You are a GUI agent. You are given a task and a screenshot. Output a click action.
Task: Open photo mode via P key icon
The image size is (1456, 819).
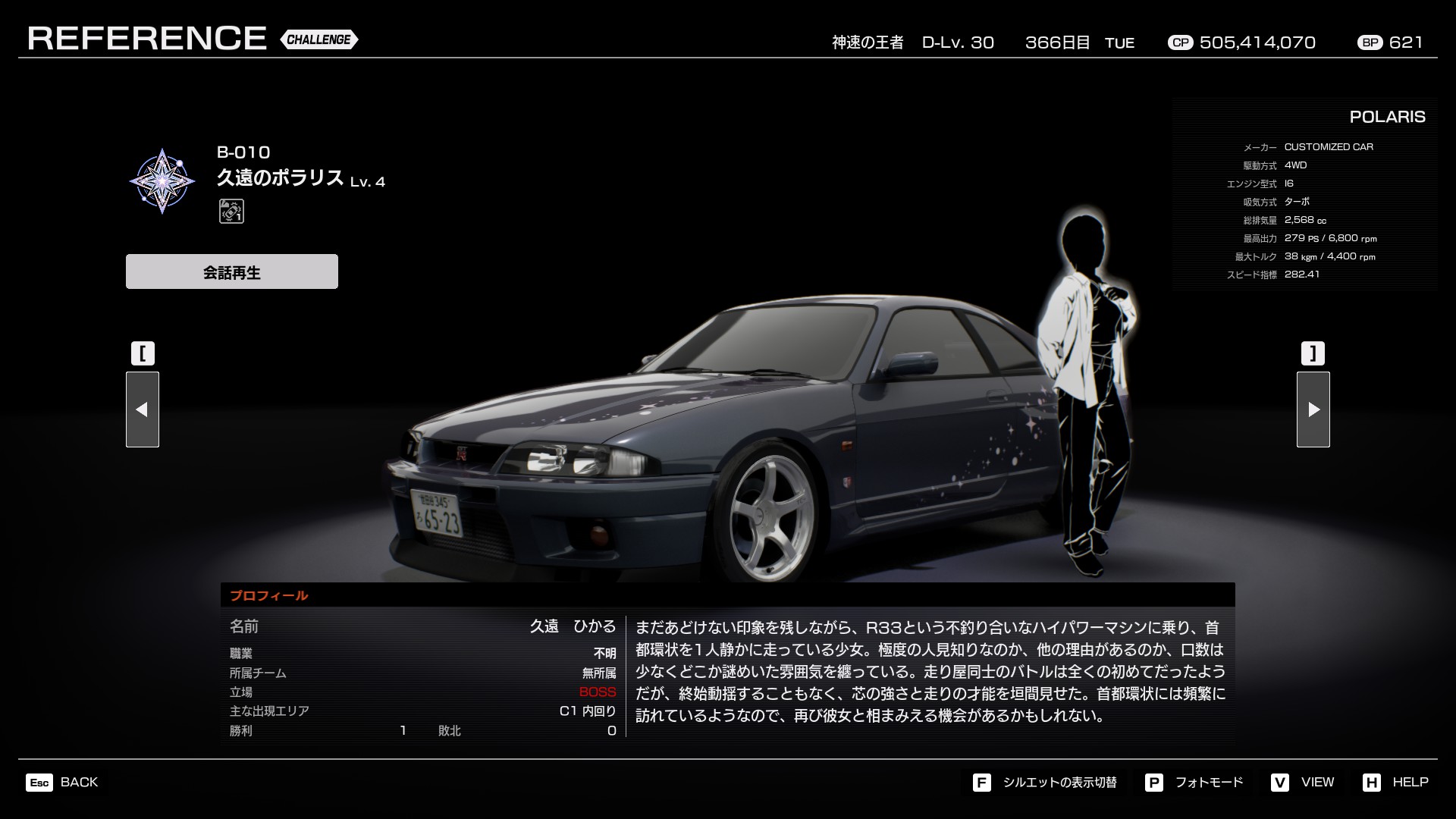[1153, 783]
